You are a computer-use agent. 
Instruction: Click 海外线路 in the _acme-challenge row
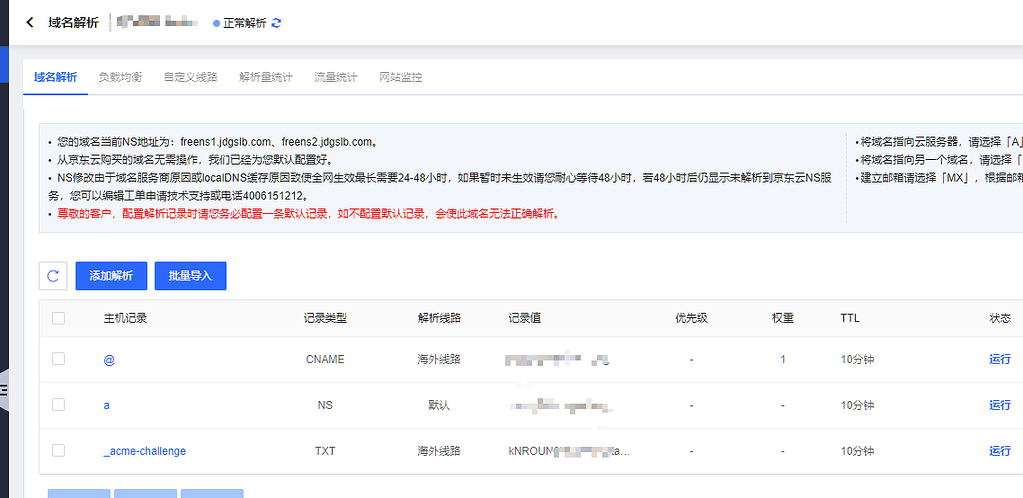click(x=439, y=450)
